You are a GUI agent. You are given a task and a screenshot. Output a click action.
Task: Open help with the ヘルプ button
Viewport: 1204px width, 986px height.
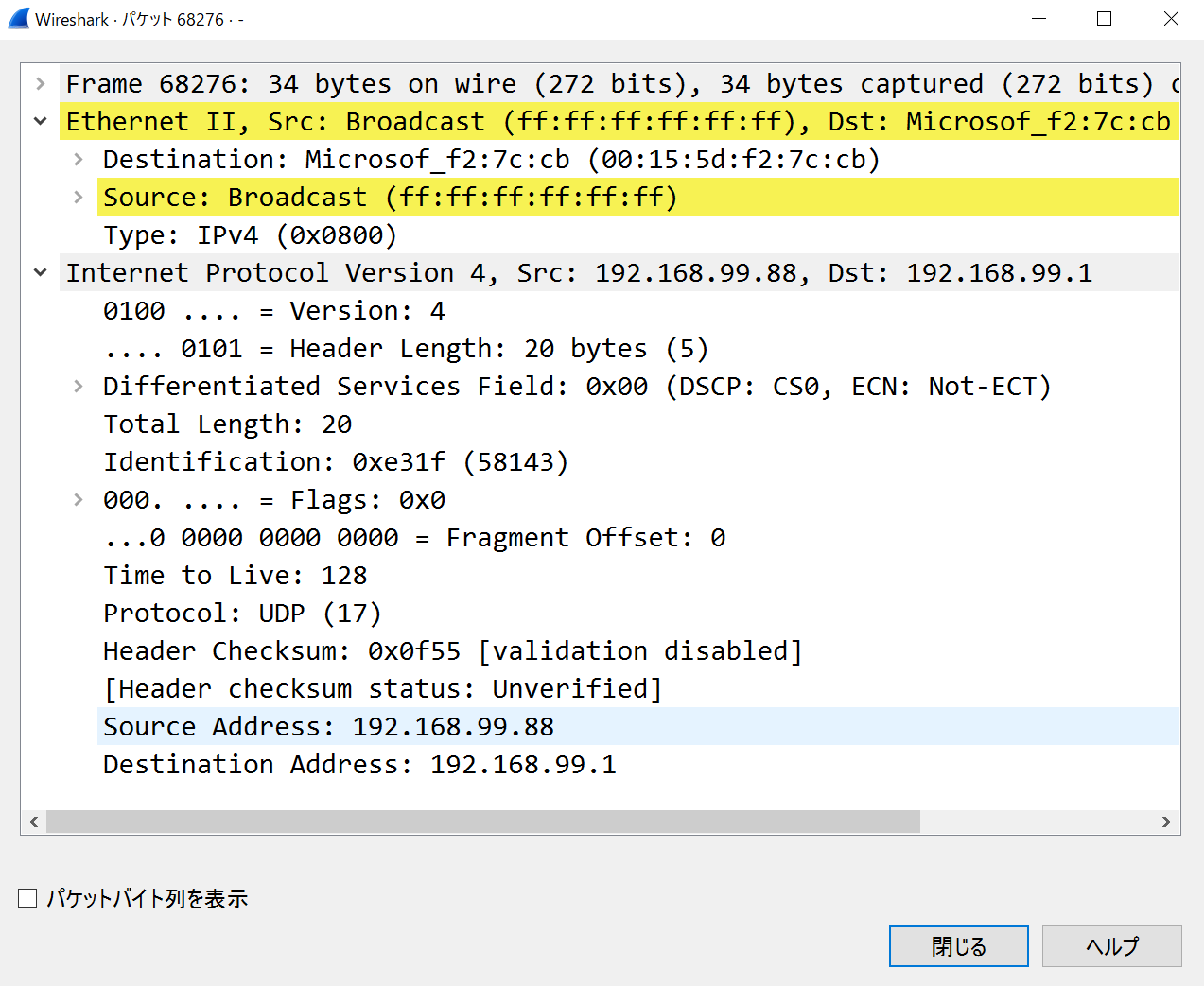tap(1111, 945)
